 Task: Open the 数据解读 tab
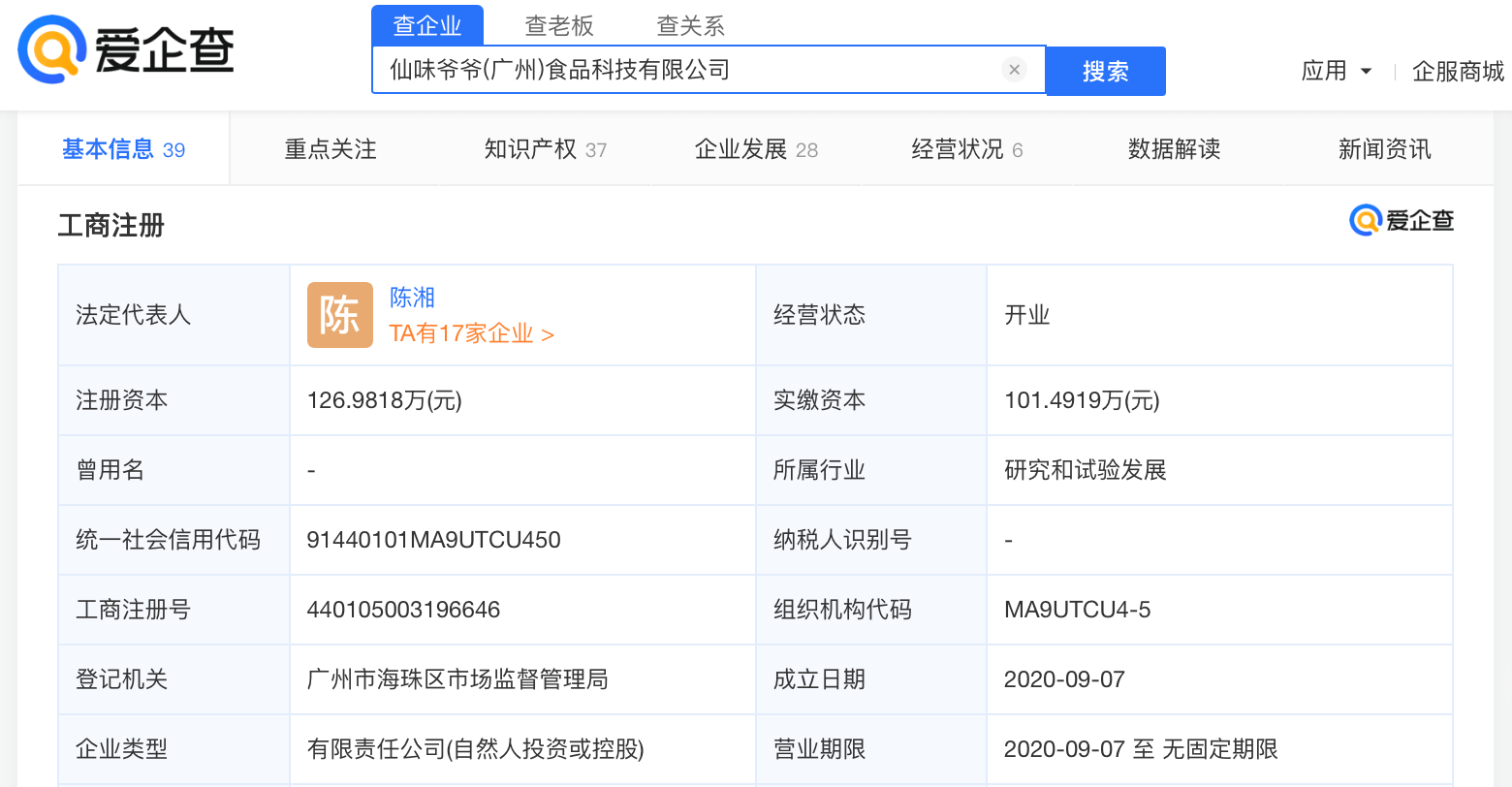[x=1174, y=149]
